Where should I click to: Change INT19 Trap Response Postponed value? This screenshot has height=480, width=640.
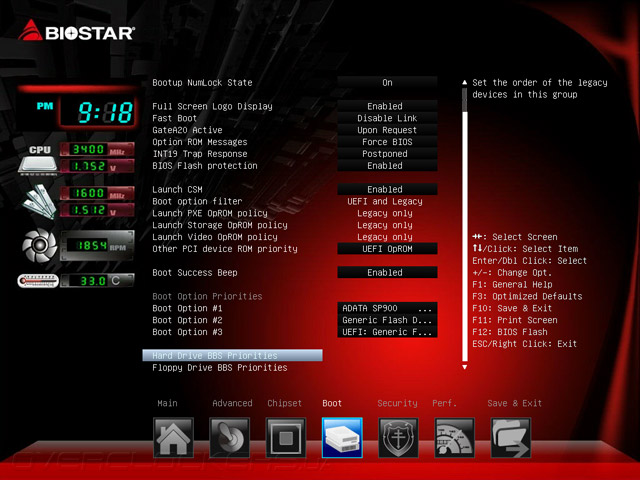coord(387,153)
